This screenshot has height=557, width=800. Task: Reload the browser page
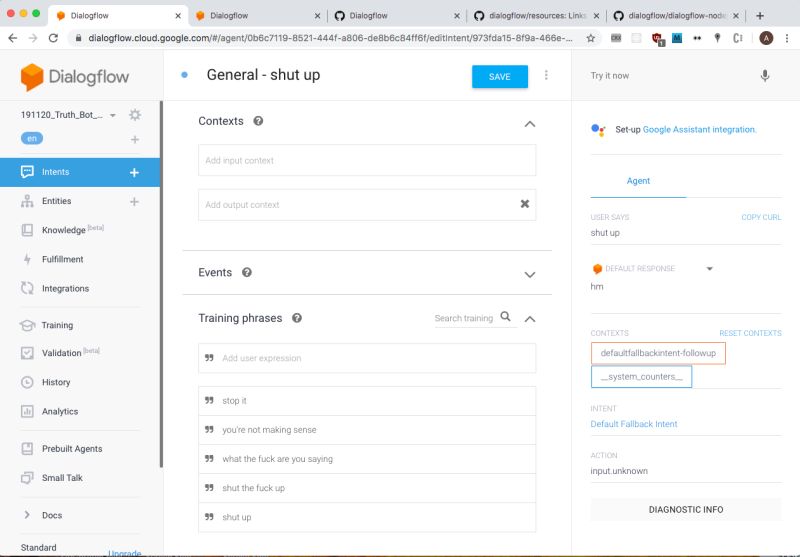[53, 38]
